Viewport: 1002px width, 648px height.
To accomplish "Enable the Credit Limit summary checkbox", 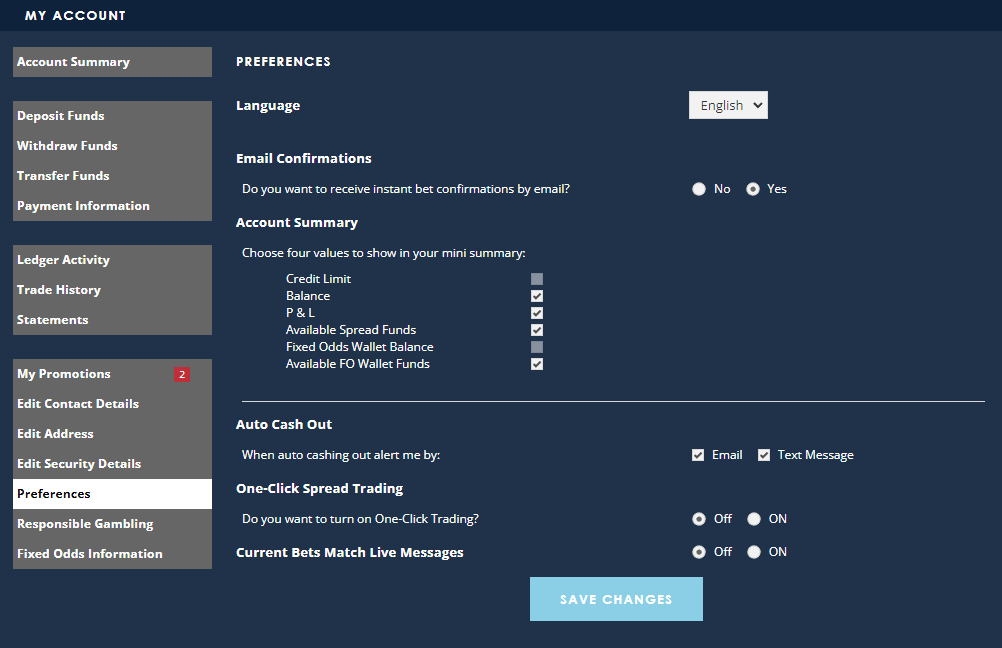I will [537, 279].
